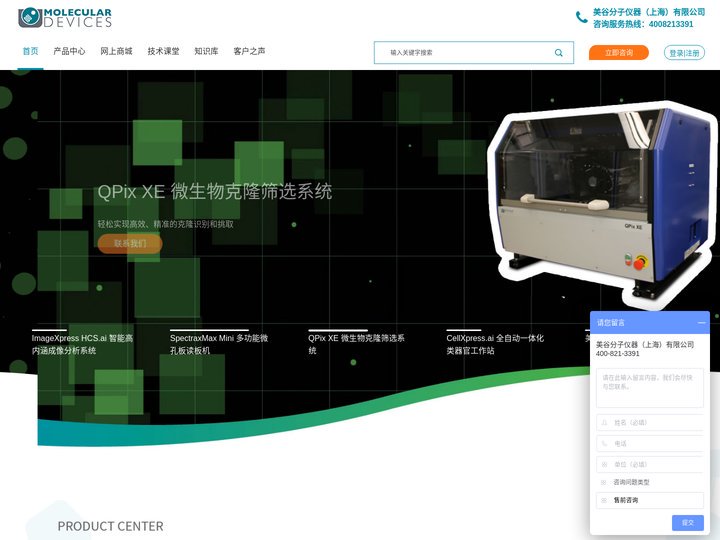
Task: Click the 单位（必填）organization field
Action: click(649, 465)
